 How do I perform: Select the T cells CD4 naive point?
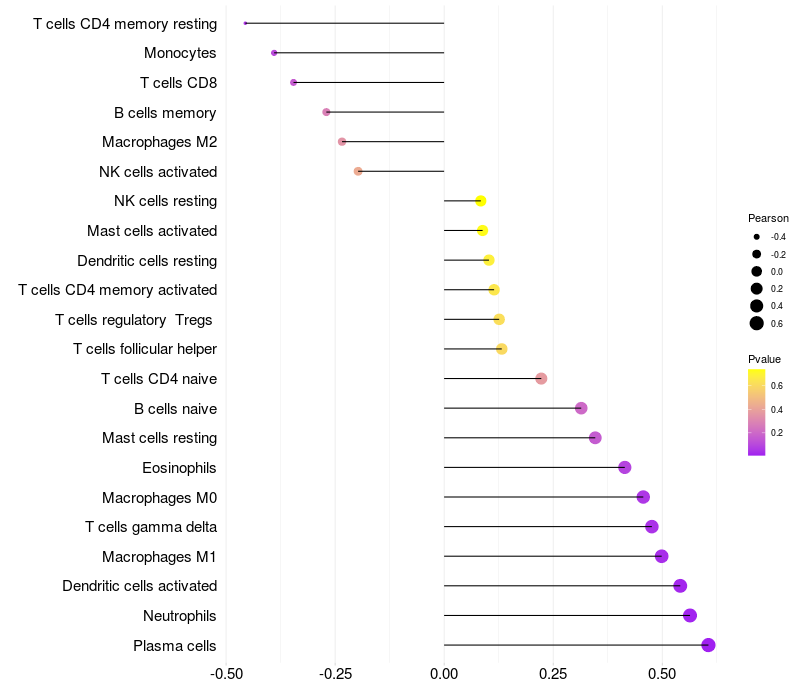541,378
